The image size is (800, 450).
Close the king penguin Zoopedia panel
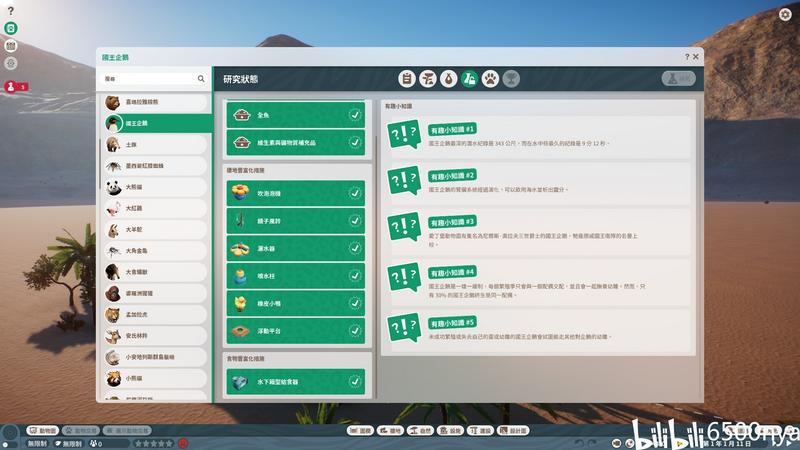coord(695,57)
